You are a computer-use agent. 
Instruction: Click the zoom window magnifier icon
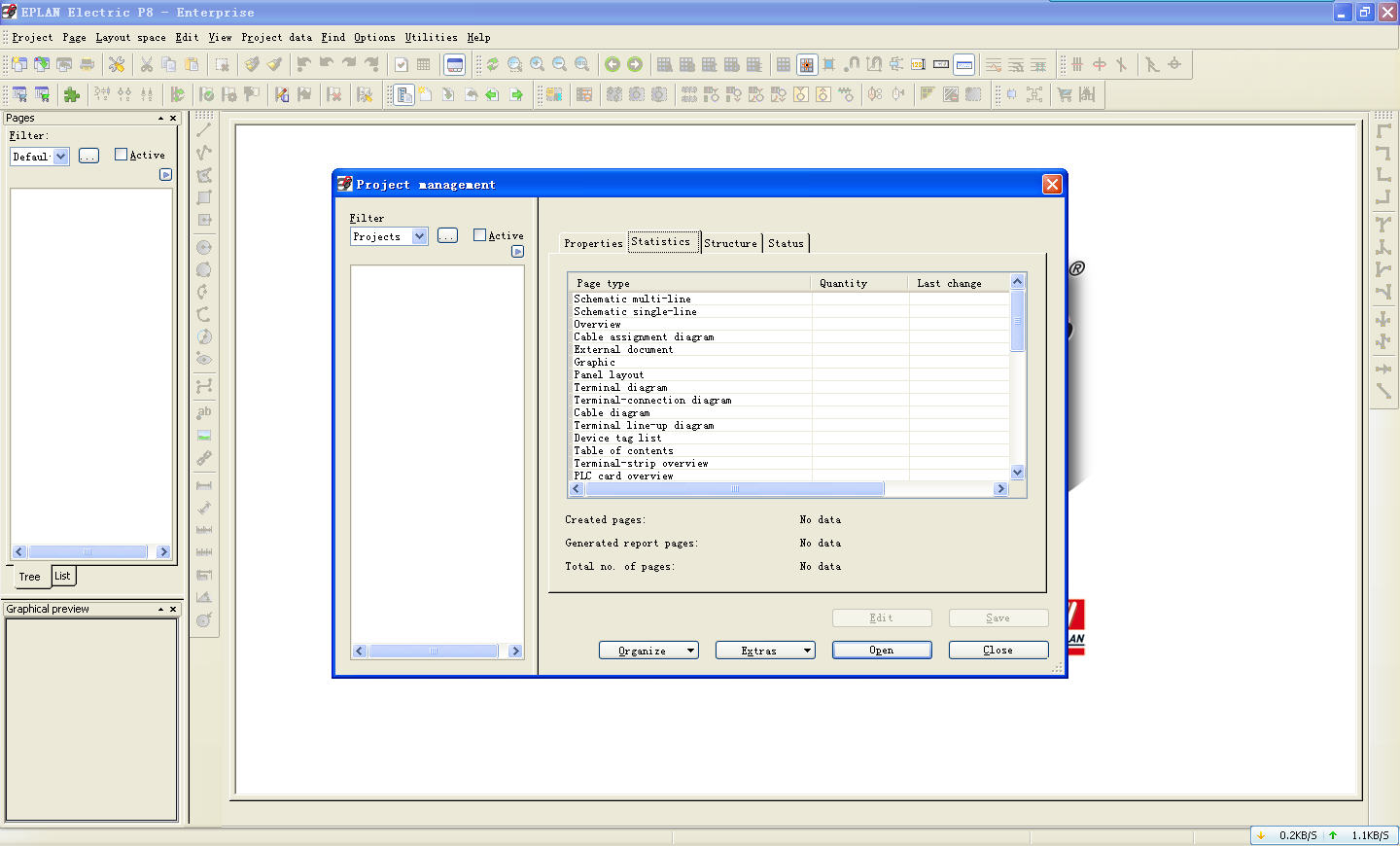click(x=515, y=64)
